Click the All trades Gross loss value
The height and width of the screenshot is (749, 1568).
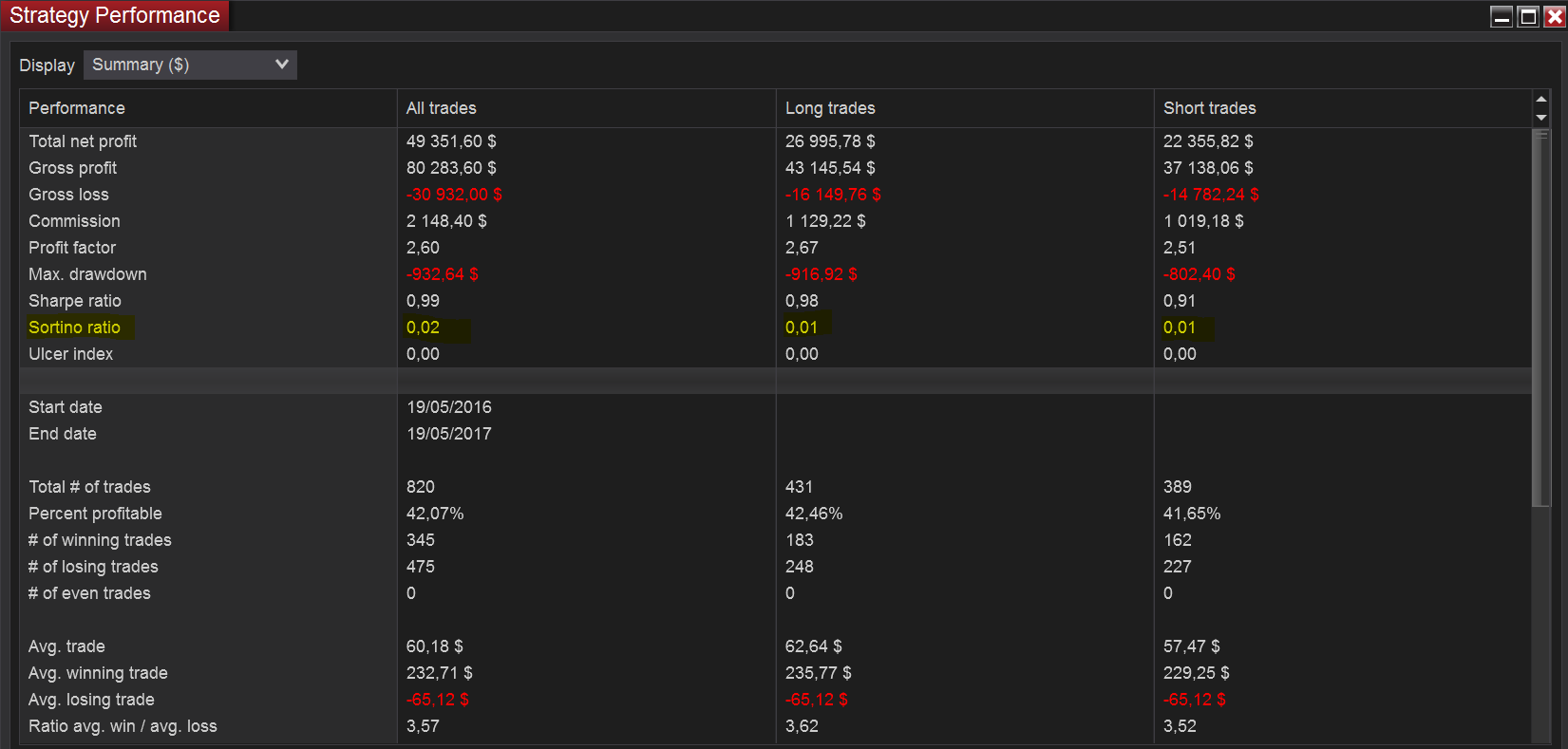pos(454,195)
